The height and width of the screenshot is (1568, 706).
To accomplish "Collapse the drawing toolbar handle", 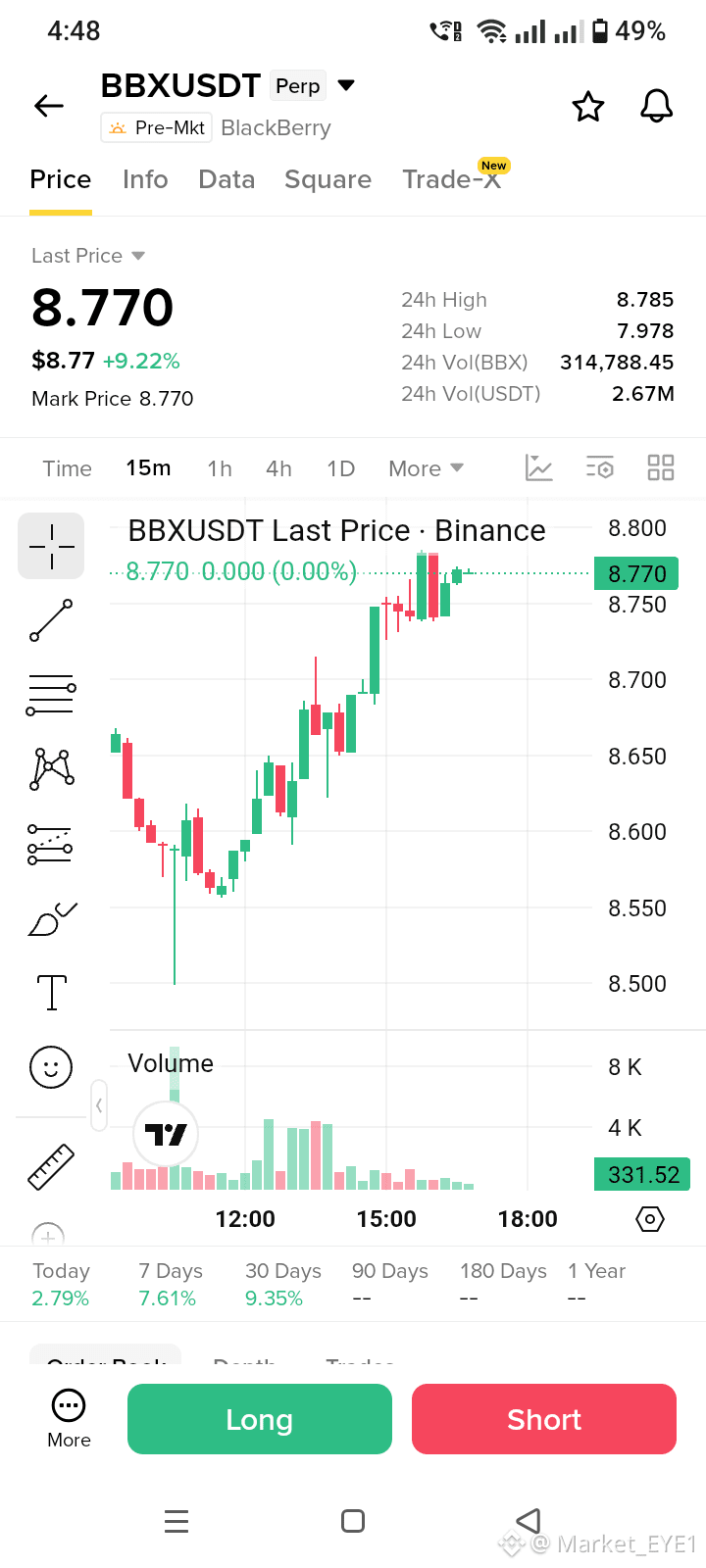I will tap(99, 1105).
